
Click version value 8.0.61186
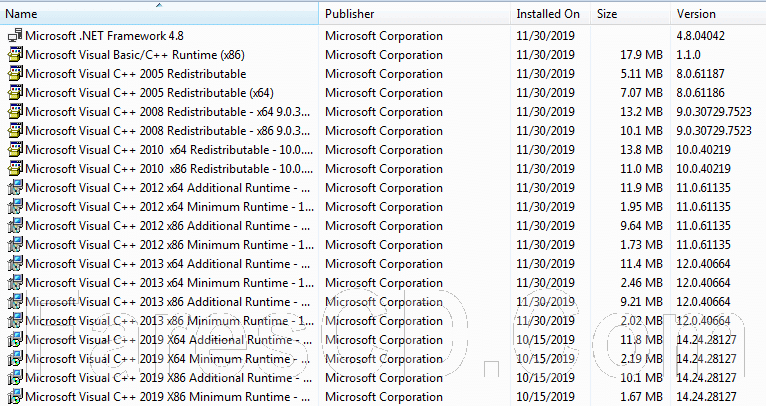[x=701, y=93]
